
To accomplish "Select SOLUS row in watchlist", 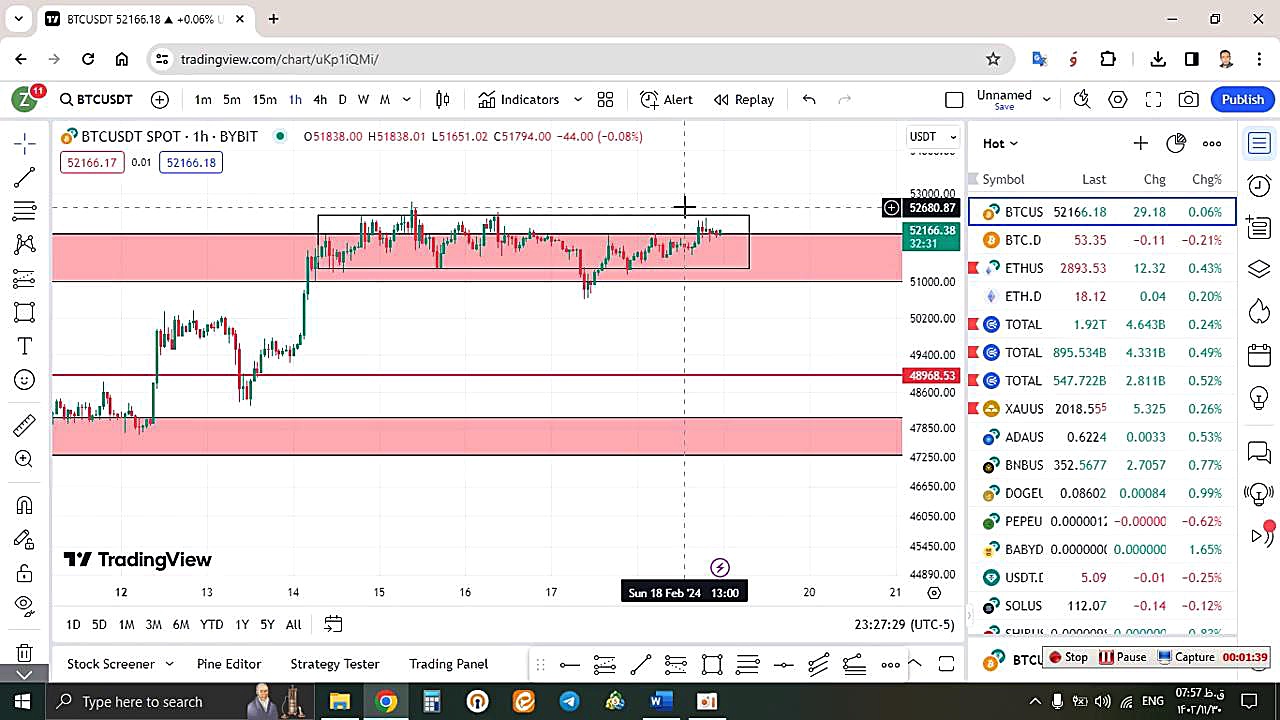I will click(1102, 605).
